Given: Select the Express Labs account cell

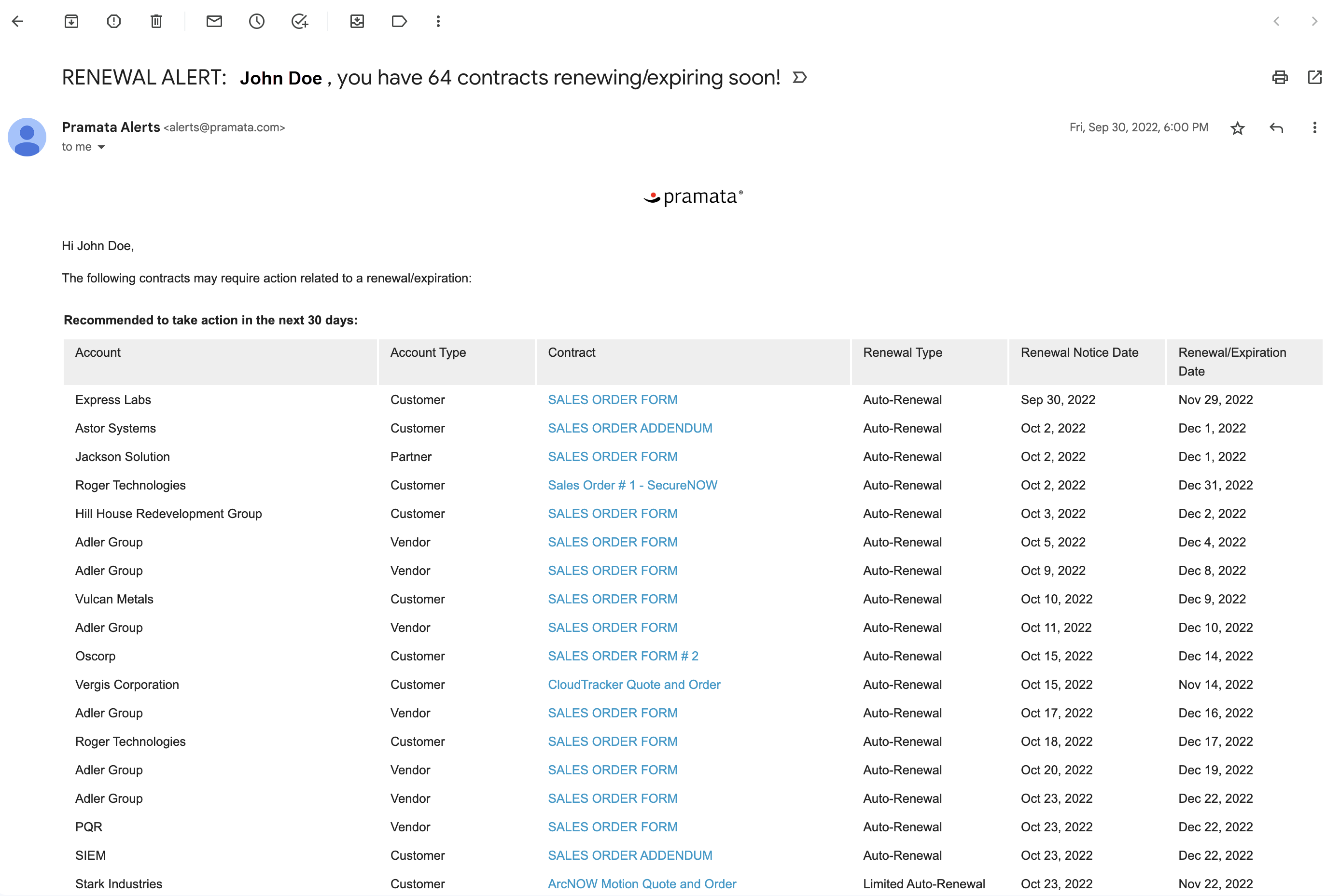Looking at the screenshot, I should click(x=113, y=400).
